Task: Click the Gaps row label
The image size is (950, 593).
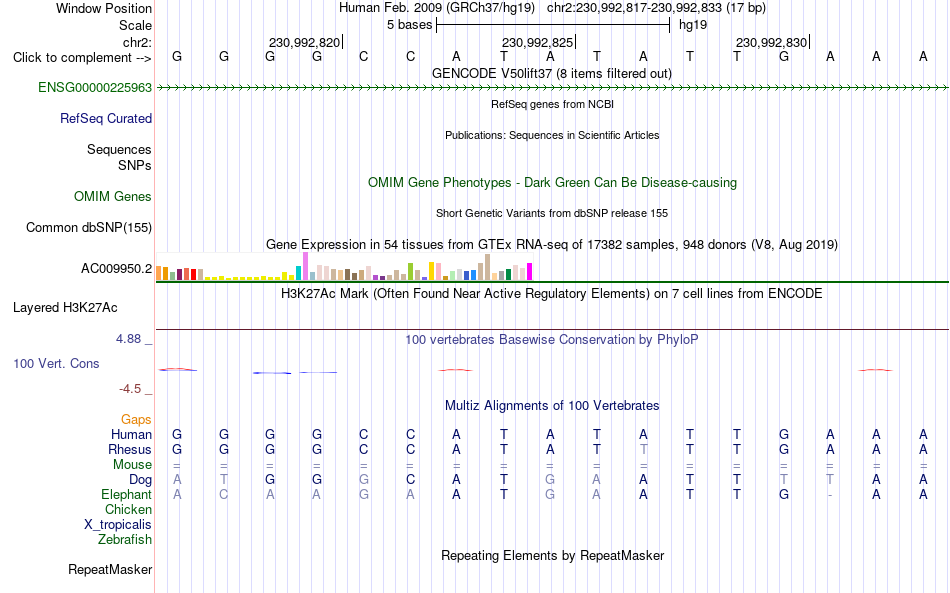Action: pyautogui.click(x=136, y=419)
